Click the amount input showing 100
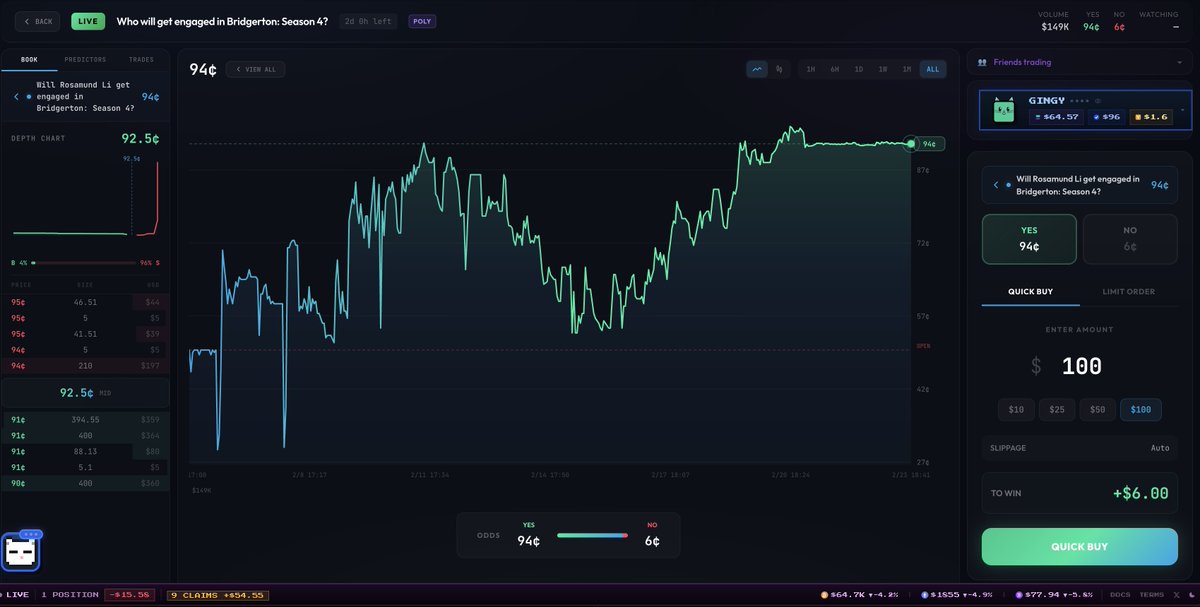Screen dimensions: 1200x607 click(1081, 366)
